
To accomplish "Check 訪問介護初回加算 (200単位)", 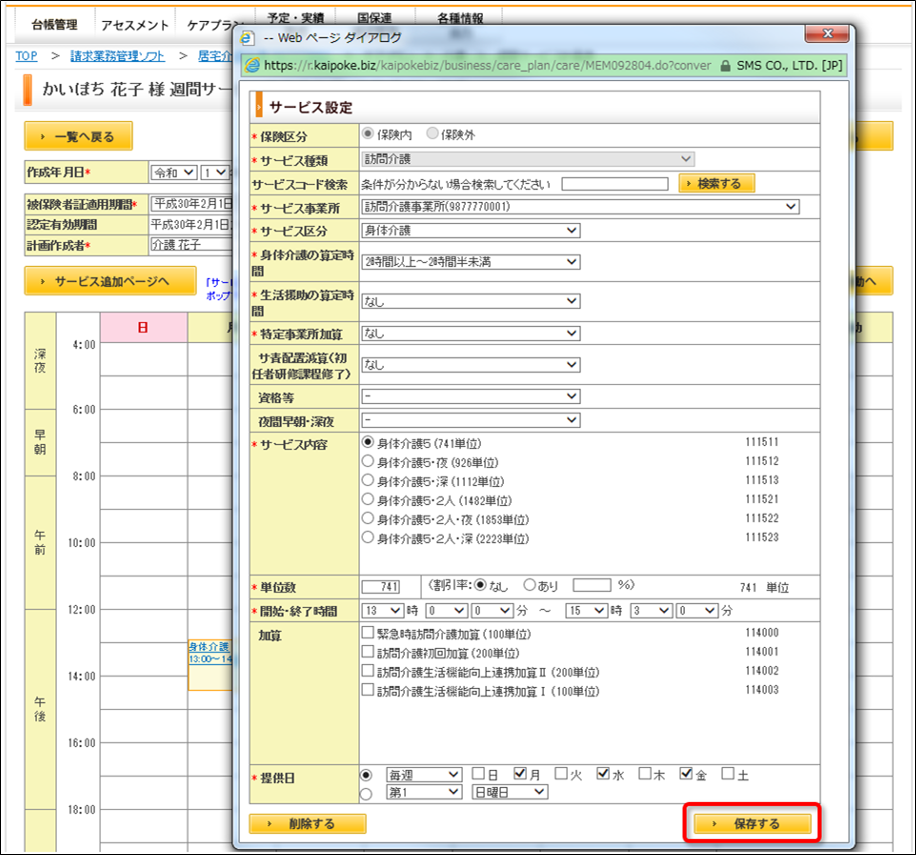I will click(x=367, y=652).
